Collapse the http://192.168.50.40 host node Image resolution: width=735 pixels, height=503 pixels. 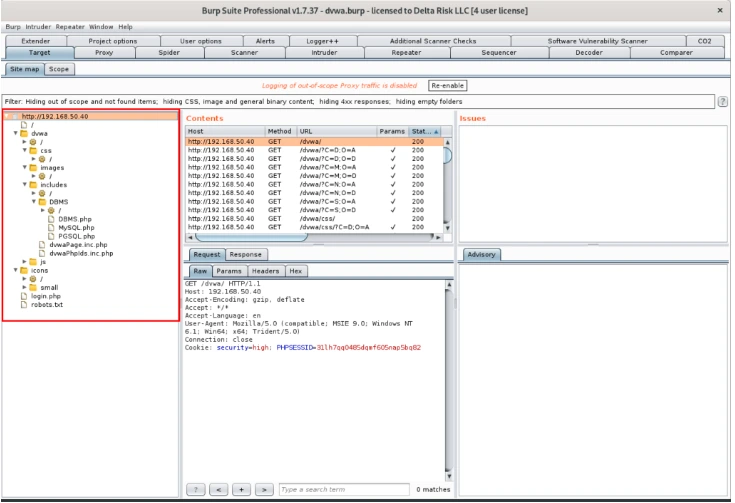coord(7,116)
